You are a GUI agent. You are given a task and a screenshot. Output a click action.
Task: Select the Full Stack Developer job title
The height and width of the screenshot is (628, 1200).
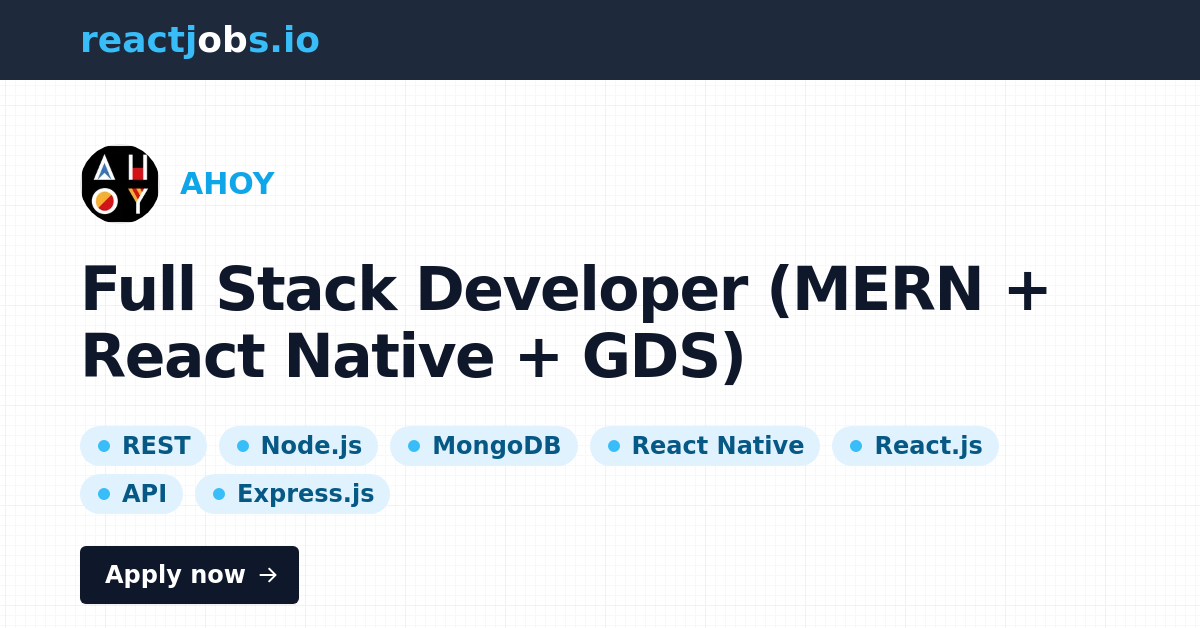[x=565, y=322]
